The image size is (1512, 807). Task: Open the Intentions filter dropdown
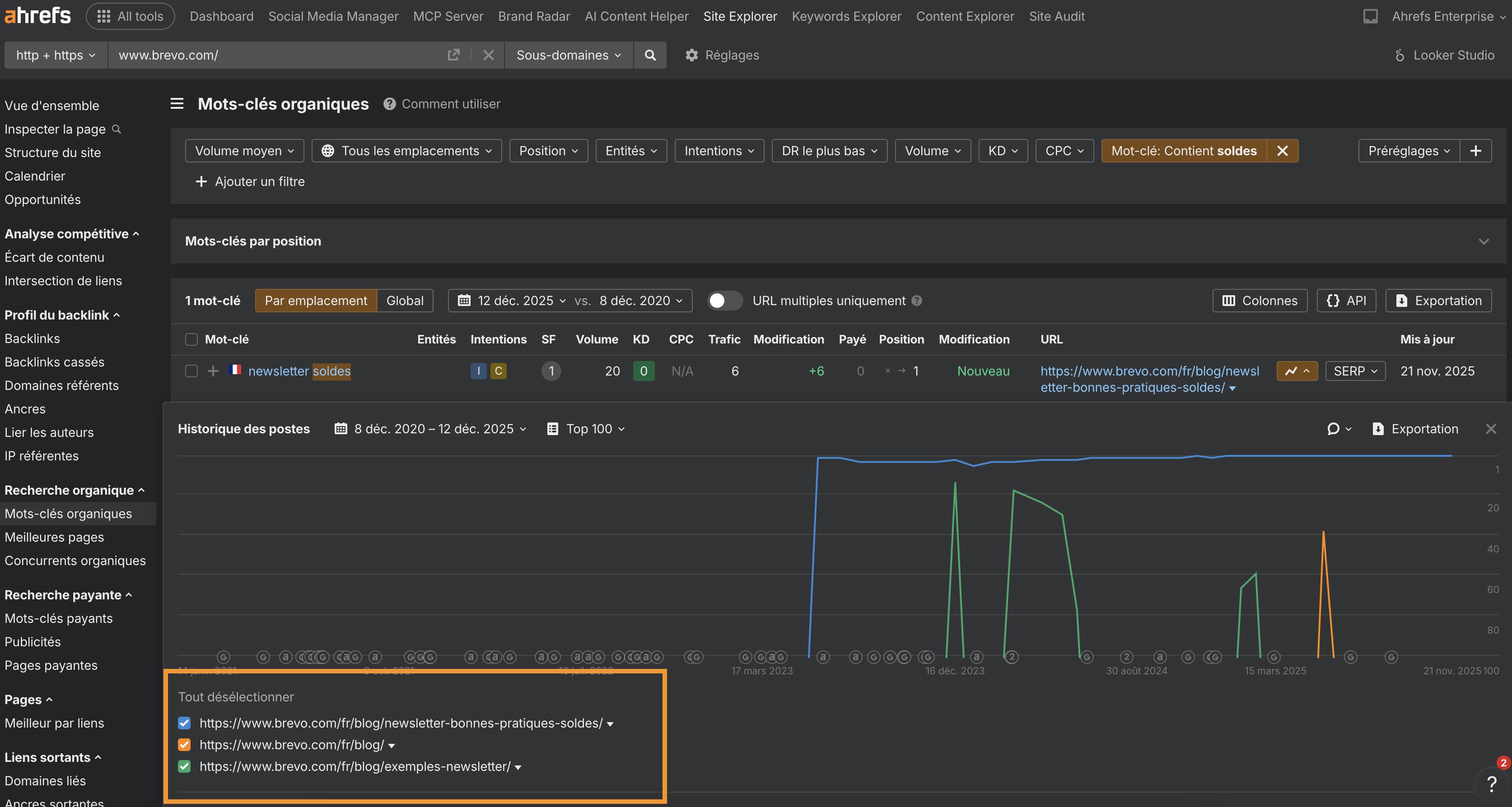(x=719, y=151)
